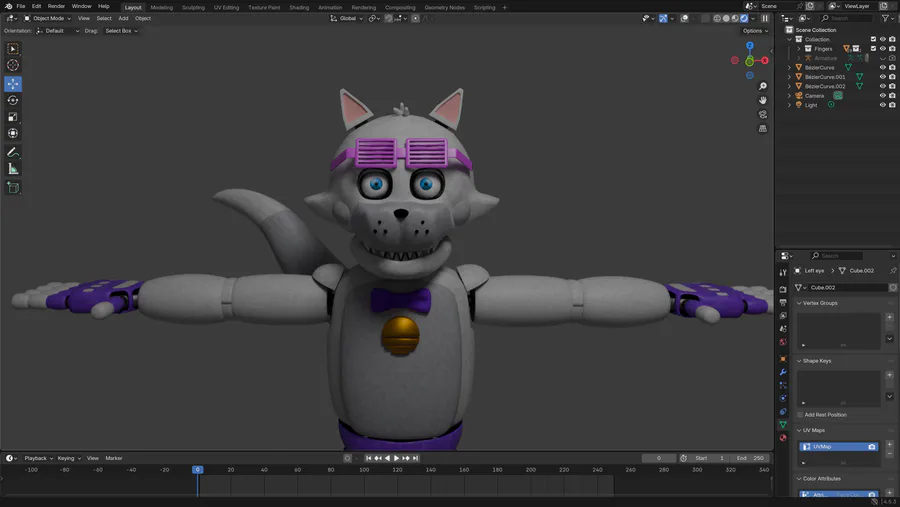The height and width of the screenshot is (507, 900).
Task: Toggle Collection exclude checkbox
Action: pyautogui.click(x=874, y=40)
